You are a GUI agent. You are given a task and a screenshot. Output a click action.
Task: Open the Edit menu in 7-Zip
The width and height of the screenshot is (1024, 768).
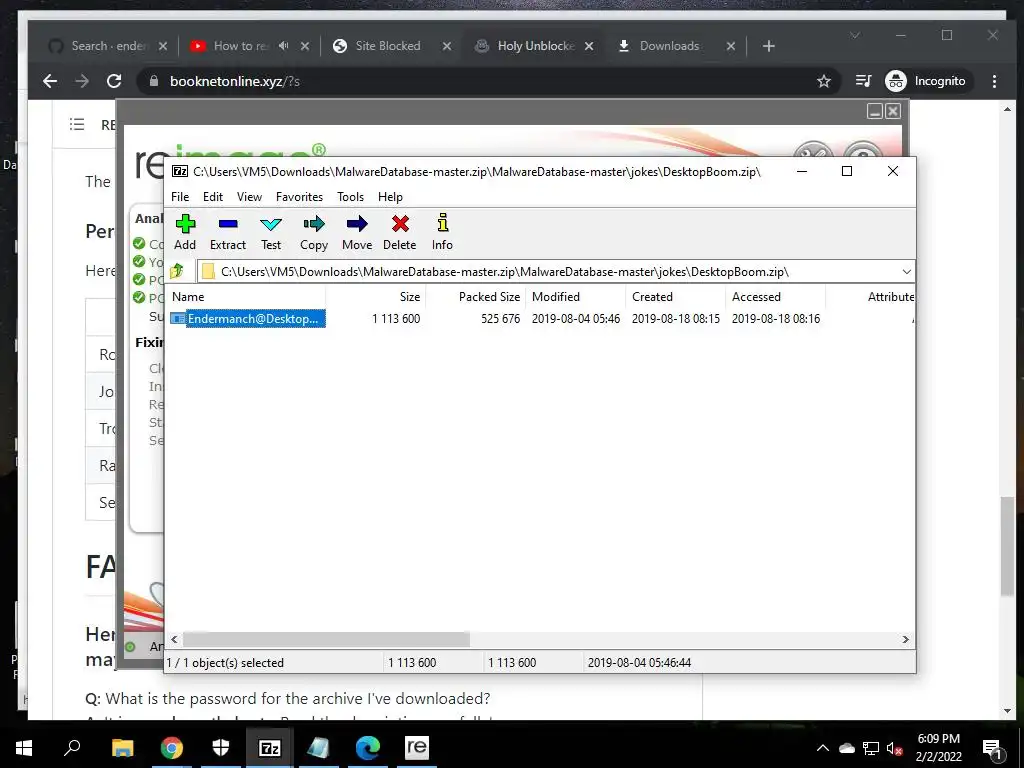[213, 197]
